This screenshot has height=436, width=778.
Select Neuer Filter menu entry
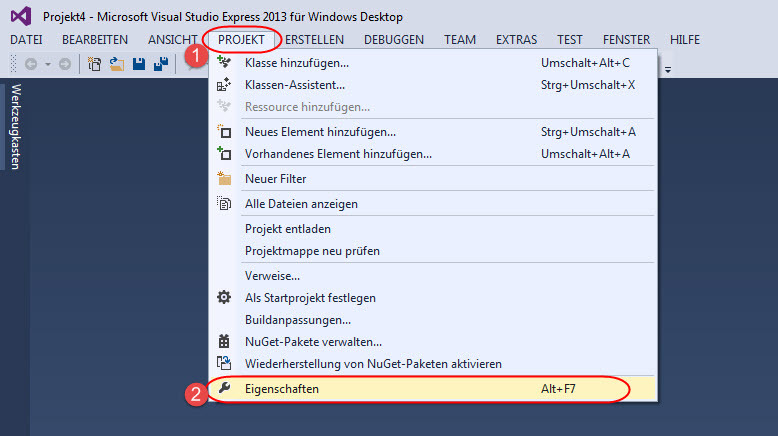tap(435, 179)
